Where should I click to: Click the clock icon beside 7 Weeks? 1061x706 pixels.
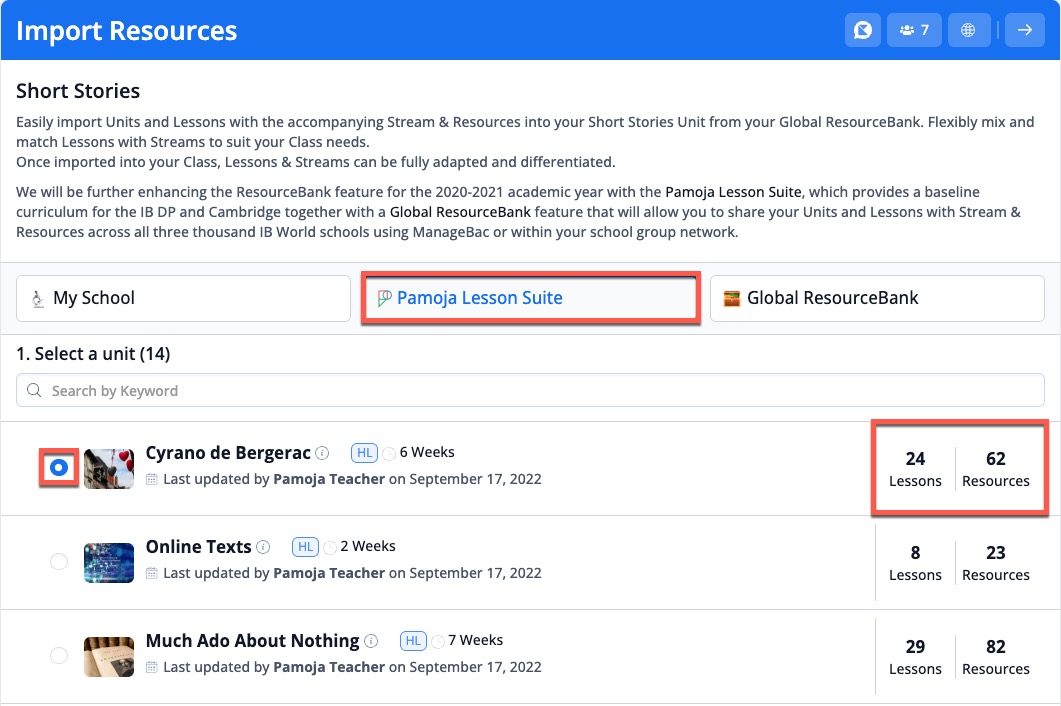pyautogui.click(x=438, y=642)
